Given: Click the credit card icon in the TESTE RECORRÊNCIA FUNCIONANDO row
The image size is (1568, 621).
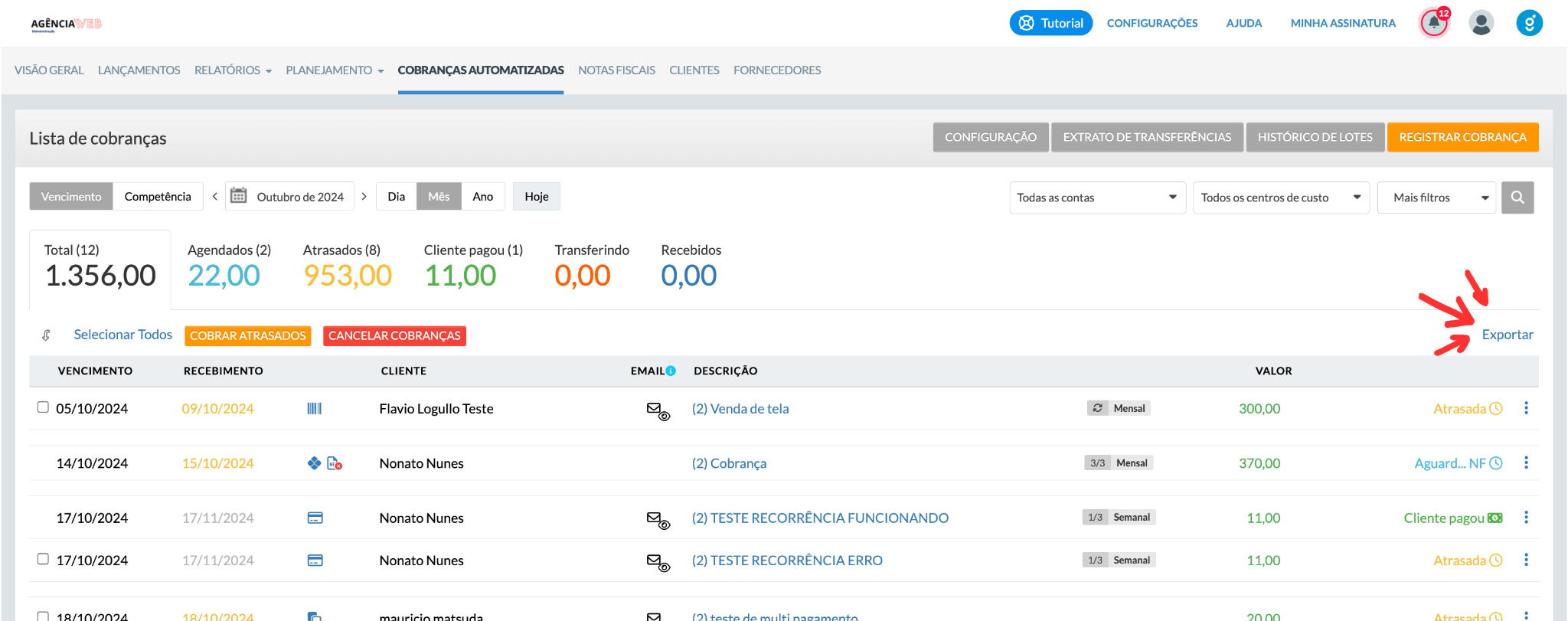Looking at the screenshot, I should [315, 518].
